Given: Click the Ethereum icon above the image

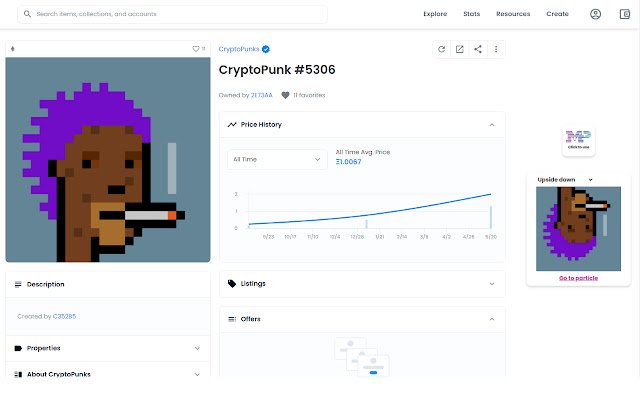Looking at the screenshot, I should [13, 49].
